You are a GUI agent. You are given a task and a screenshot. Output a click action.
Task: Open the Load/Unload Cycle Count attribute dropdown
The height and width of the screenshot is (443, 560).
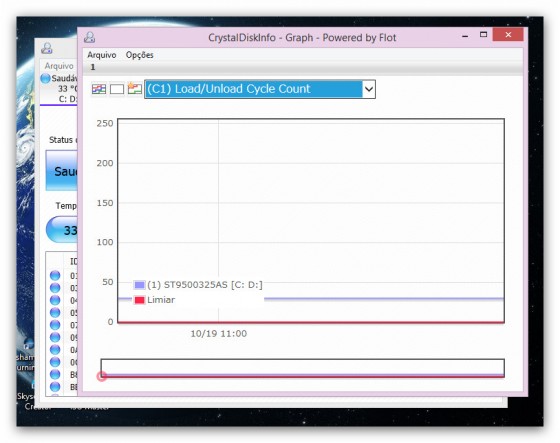260,89
